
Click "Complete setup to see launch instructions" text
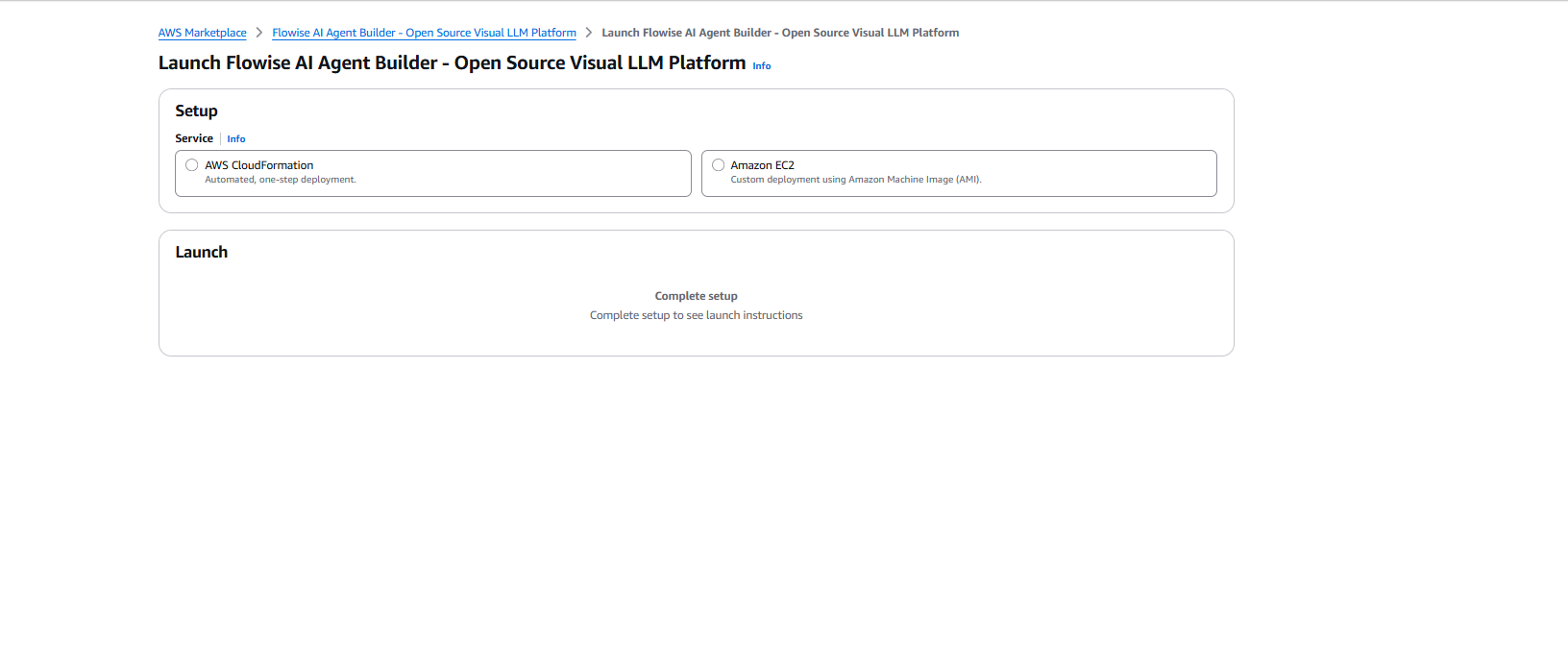point(697,315)
